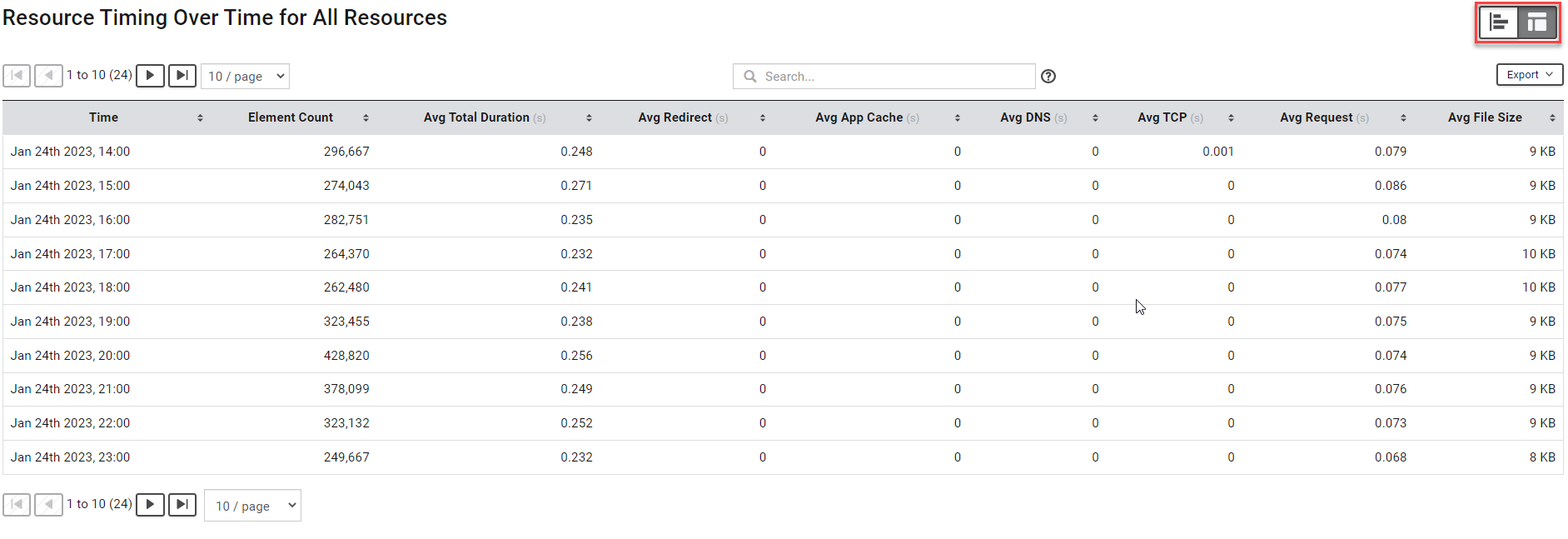Click the search magnifier icon

tap(750, 76)
